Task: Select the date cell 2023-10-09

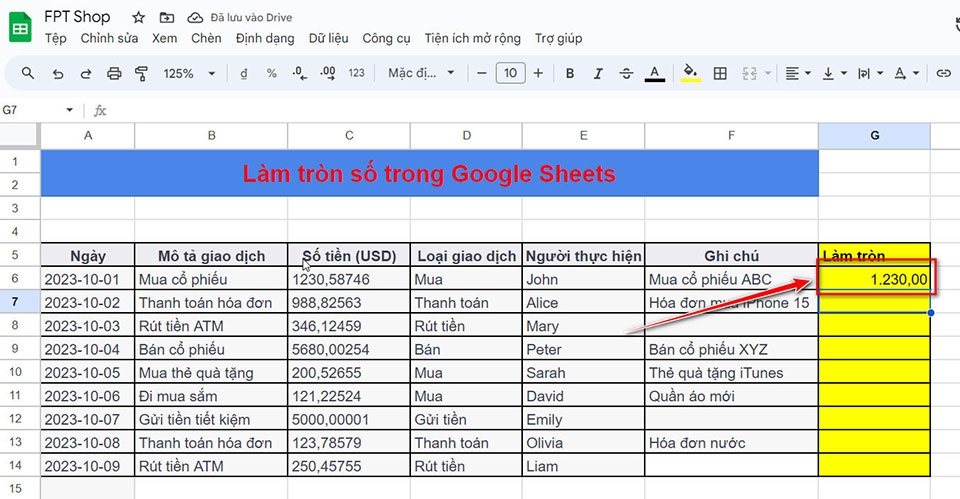Action: point(88,465)
